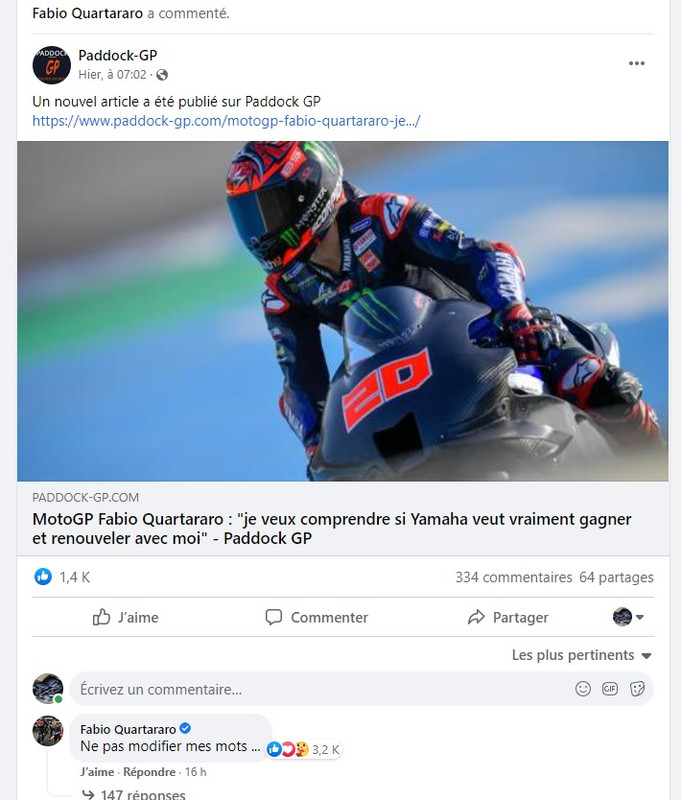This screenshot has width=681, height=800.
Task: Click Fabio Quartararo's verified badge
Action: click(x=185, y=729)
